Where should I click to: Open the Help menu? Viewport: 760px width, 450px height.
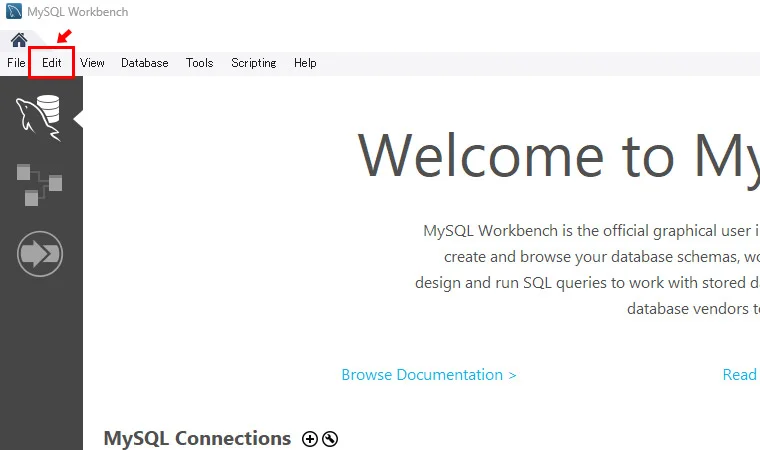(305, 63)
